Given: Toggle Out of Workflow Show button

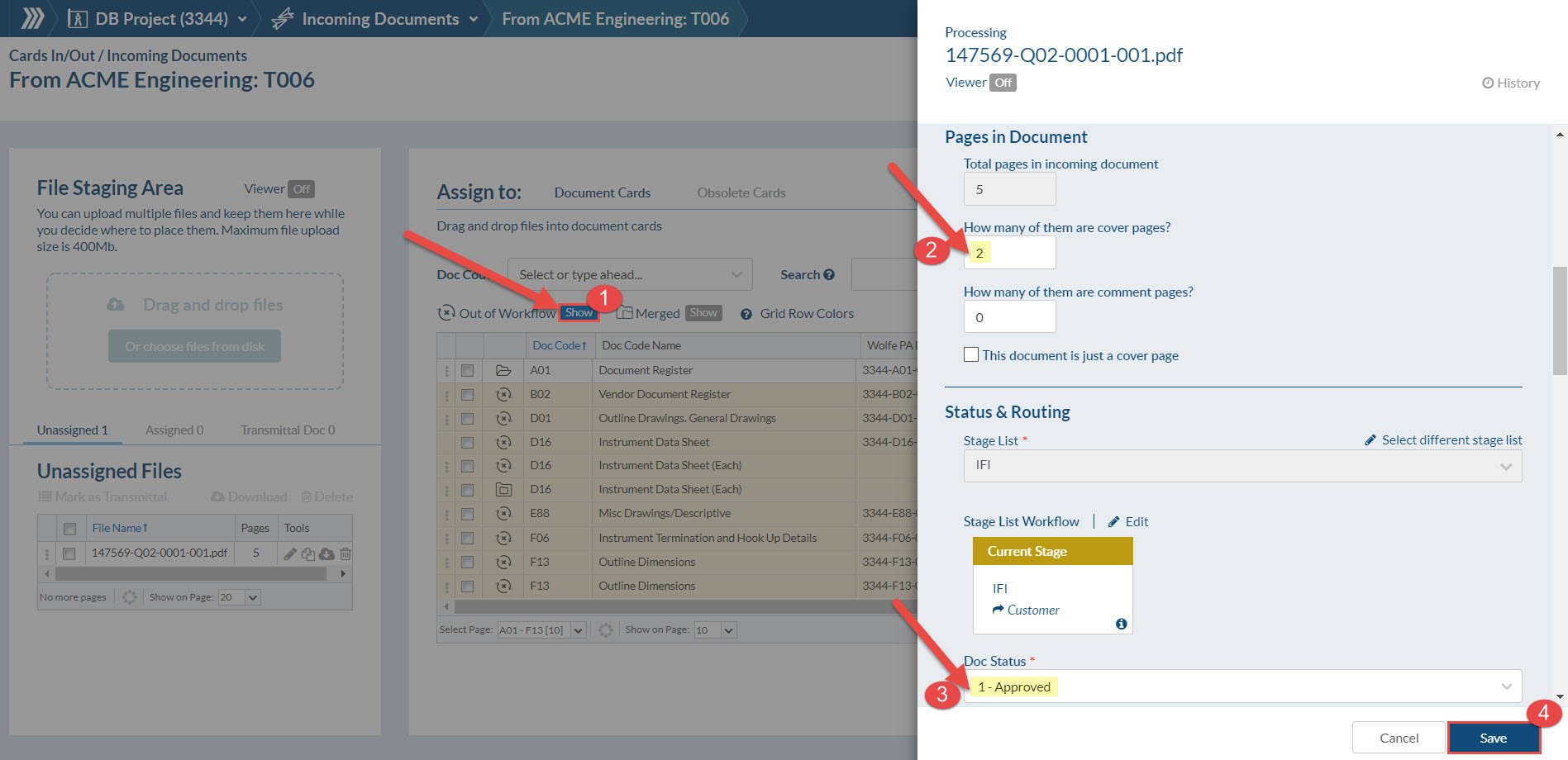Looking at the screenshot, I should pyautogui.click(x=579, y=313).
